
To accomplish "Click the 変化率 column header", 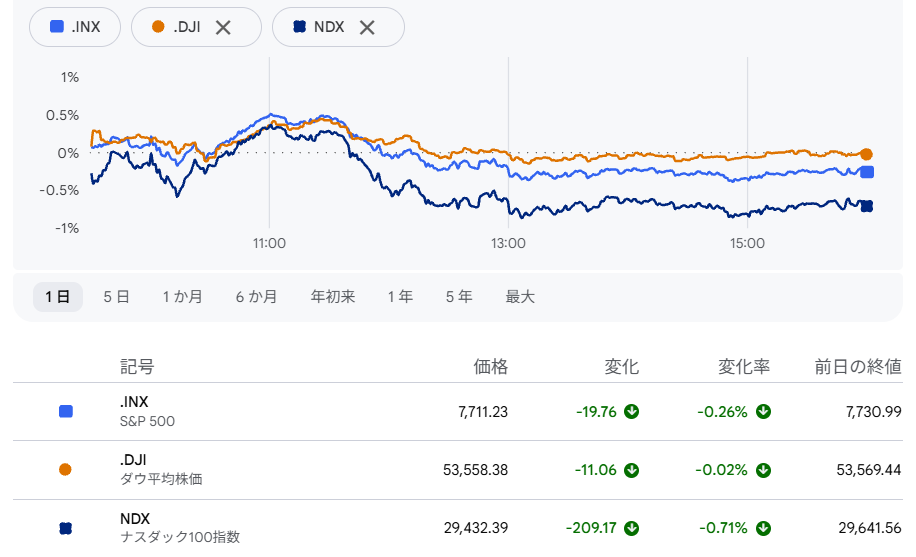I will 744,366.
